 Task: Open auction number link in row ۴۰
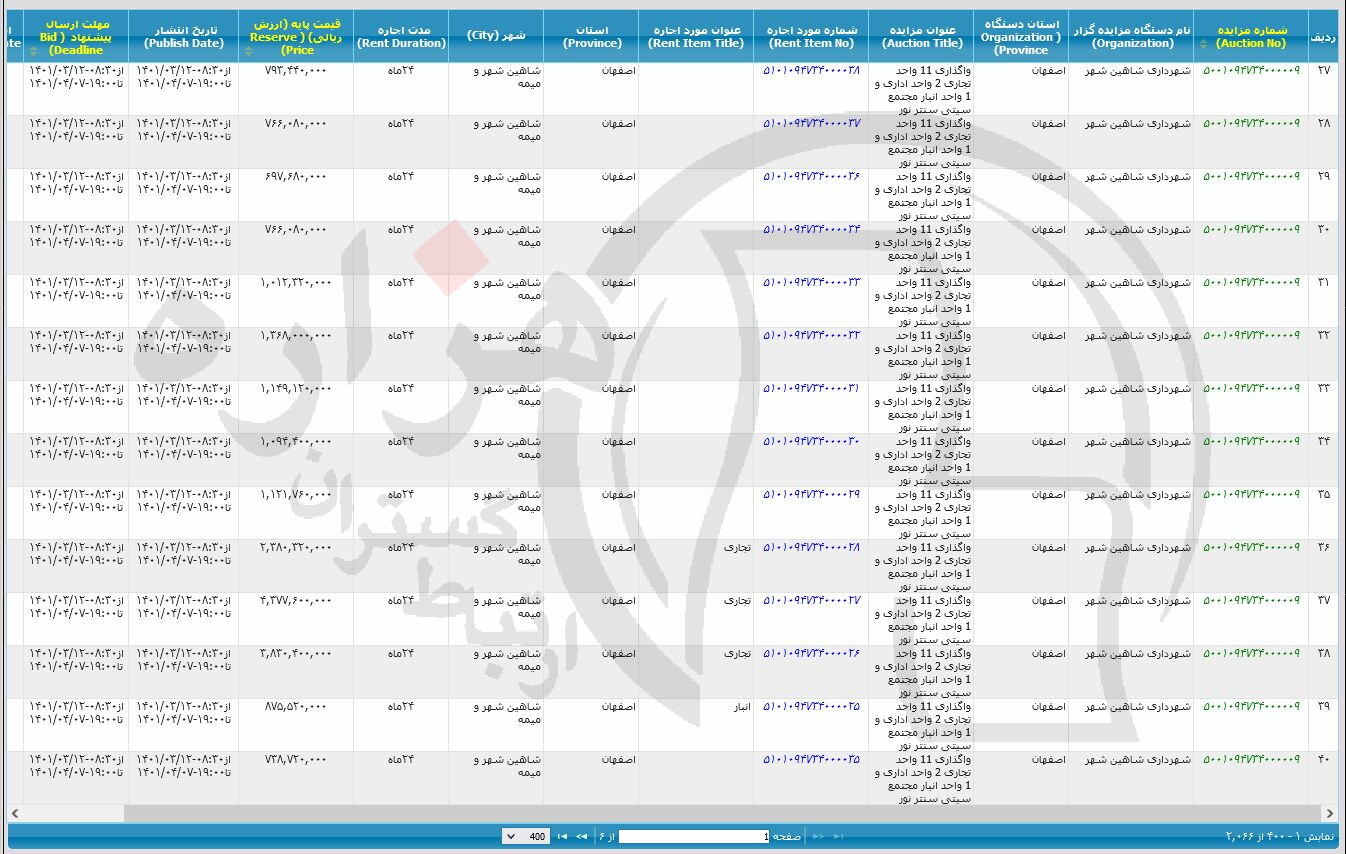tap(1250, 759)
